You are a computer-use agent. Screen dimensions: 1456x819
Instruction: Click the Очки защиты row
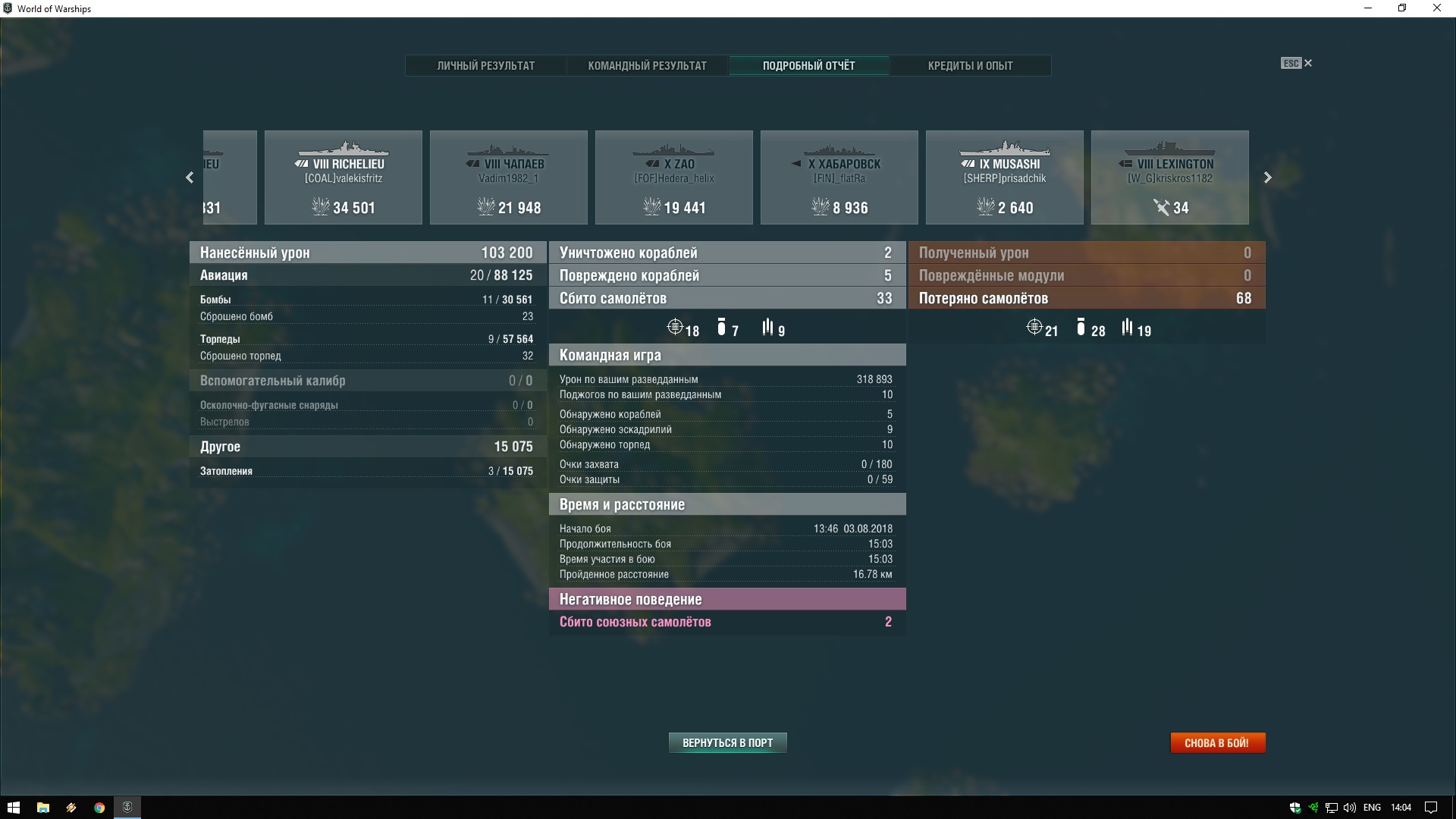[727, 479]
